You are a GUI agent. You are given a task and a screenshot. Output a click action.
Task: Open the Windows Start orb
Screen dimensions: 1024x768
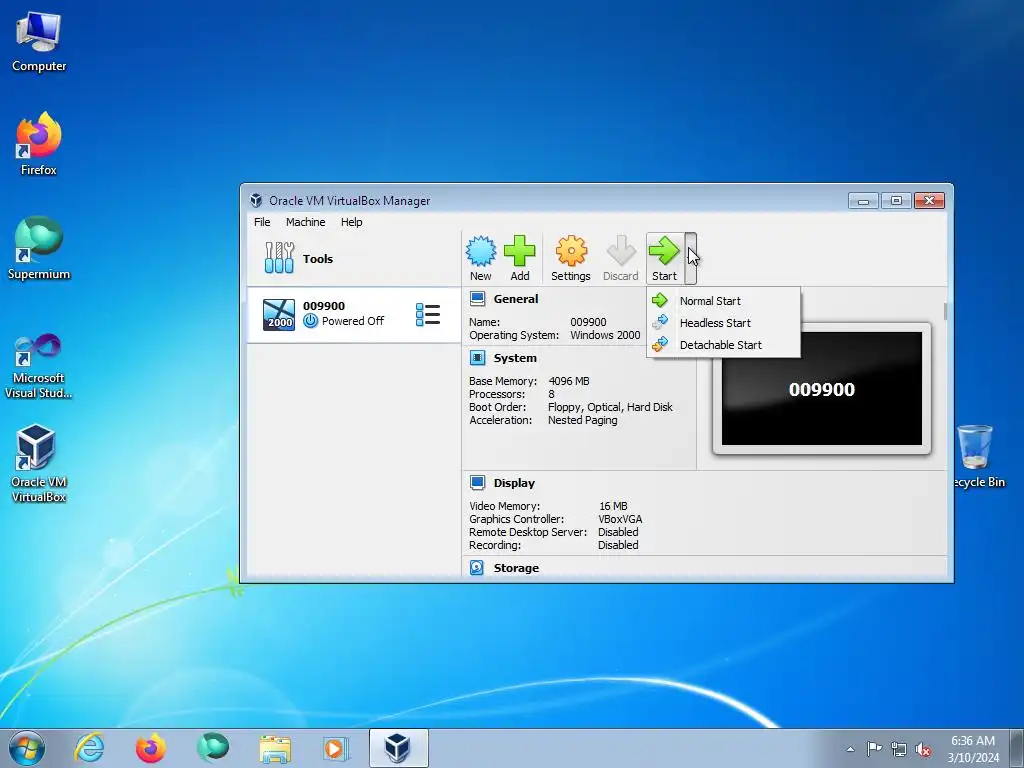coord(27,748)
